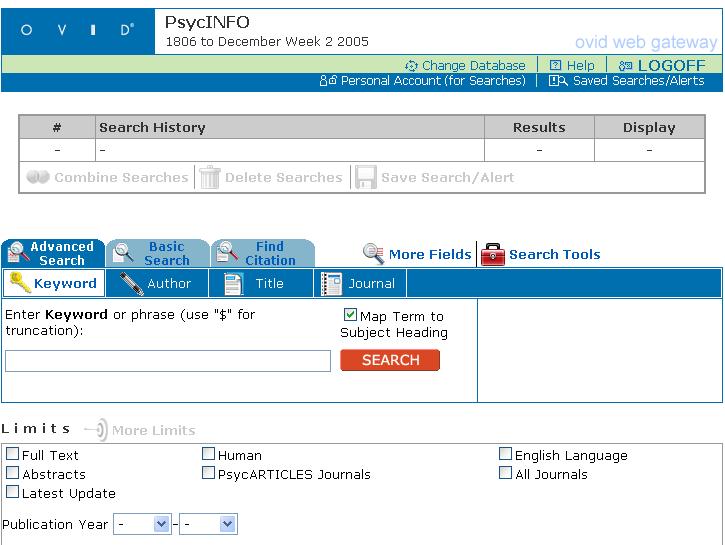Select the Title search tab
The height and width of the screenshot is (545, 725).
[261, 283]
